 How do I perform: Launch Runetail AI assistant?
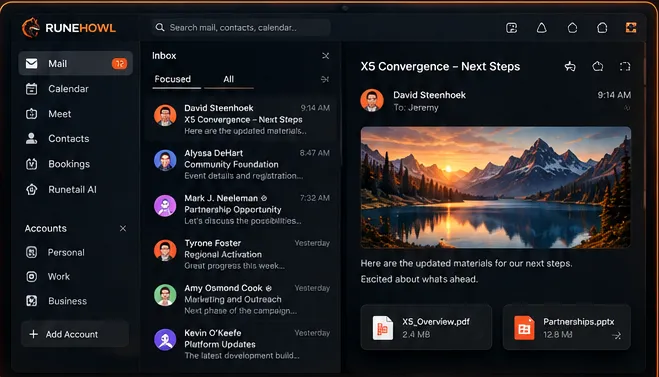click(x=72, y=190)
